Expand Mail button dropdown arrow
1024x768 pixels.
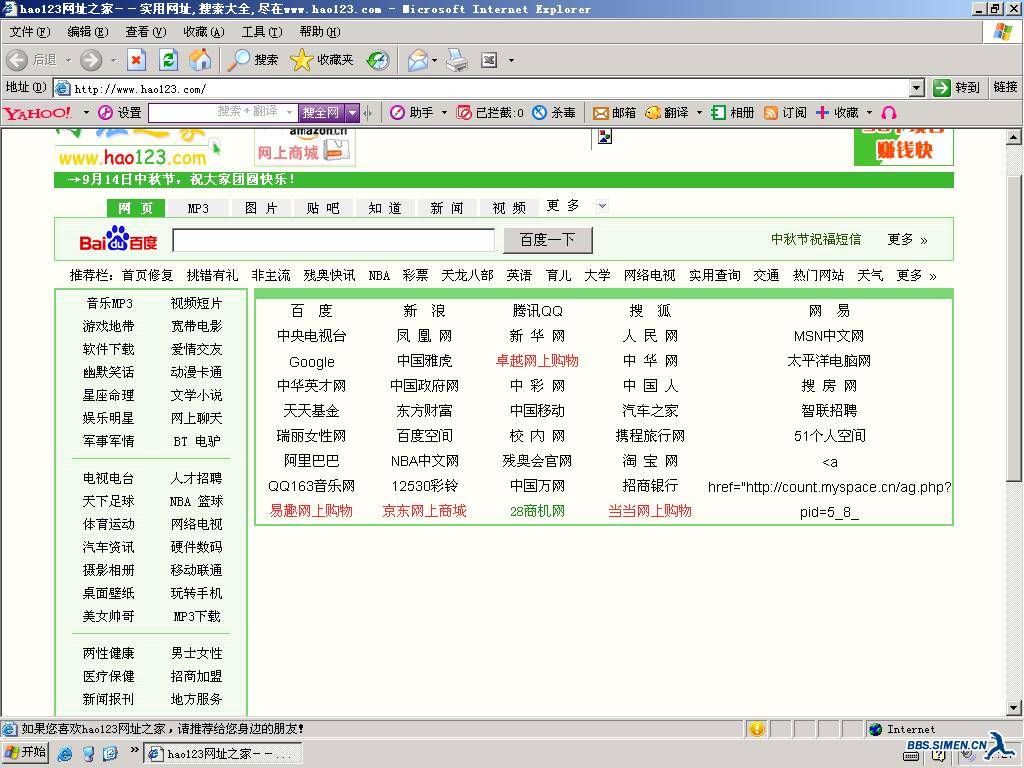tap(434, 60)
